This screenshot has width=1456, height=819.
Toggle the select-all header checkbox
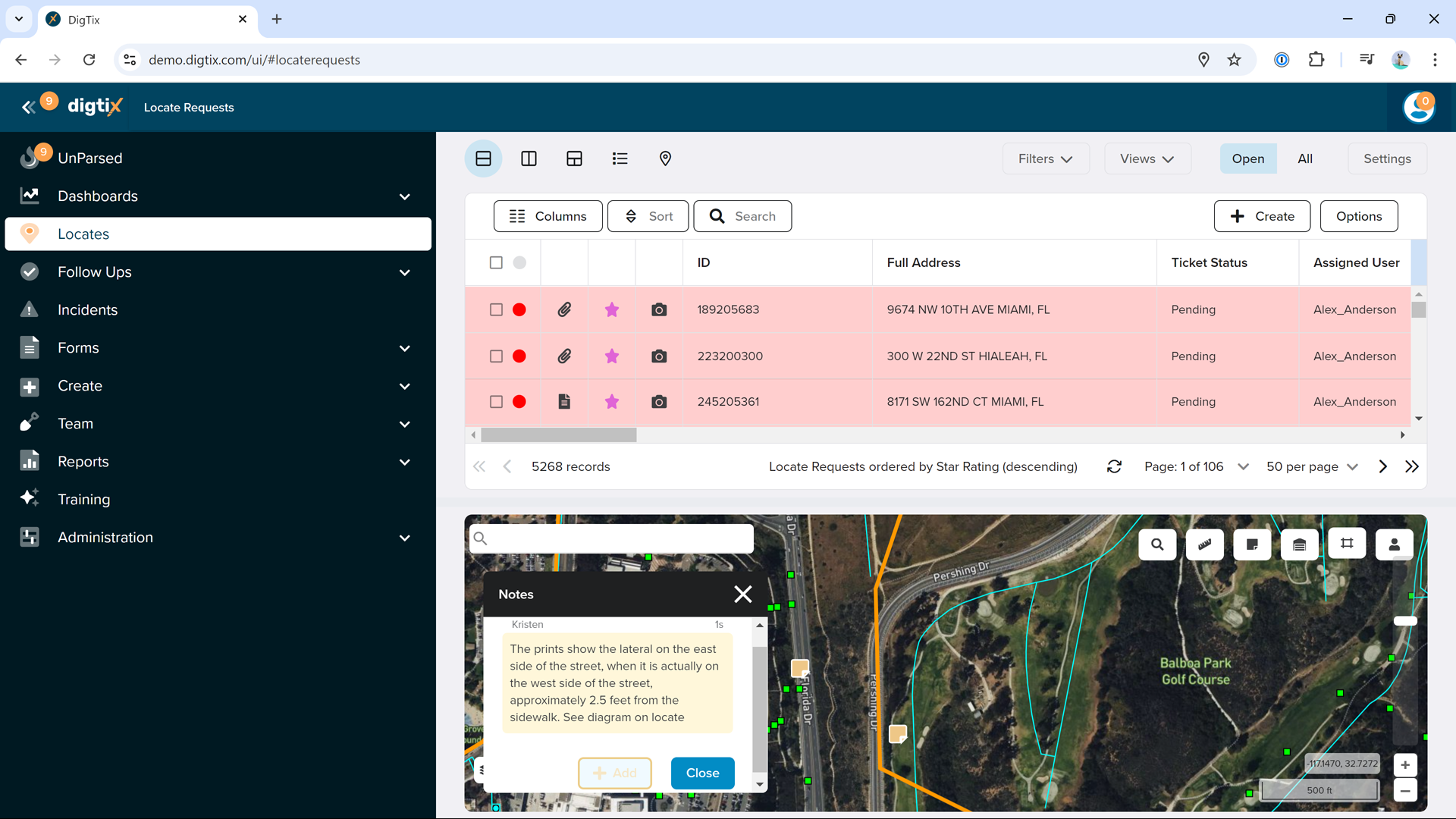click(x=496, y=262)
